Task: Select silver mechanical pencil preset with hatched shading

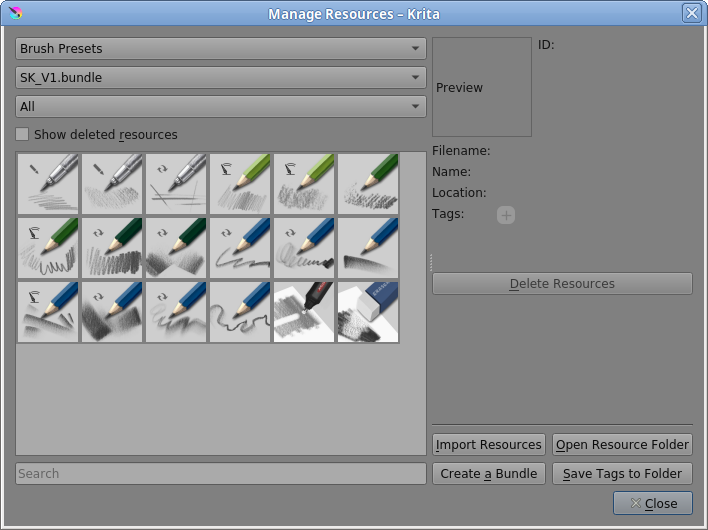Action: [112, 184]
